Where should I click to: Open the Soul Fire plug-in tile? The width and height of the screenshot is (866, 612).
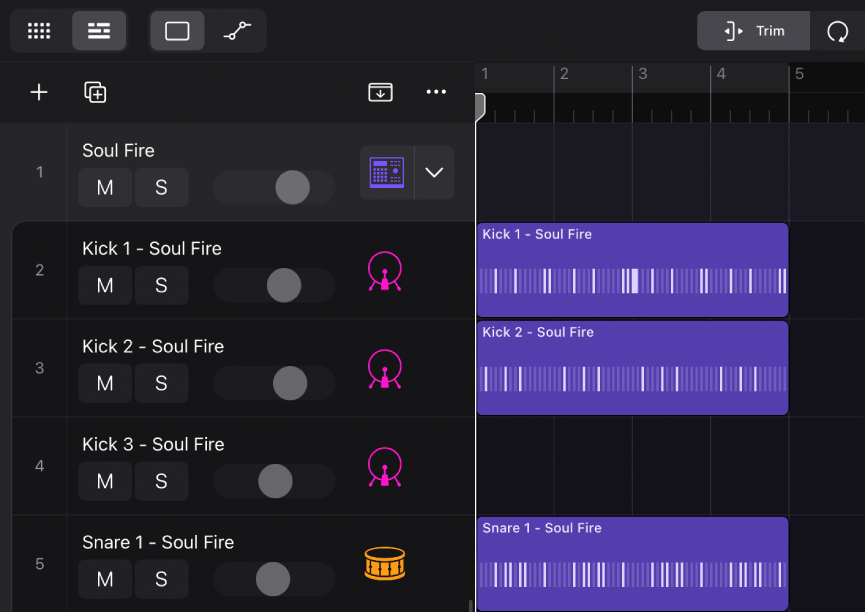[385, 172]
